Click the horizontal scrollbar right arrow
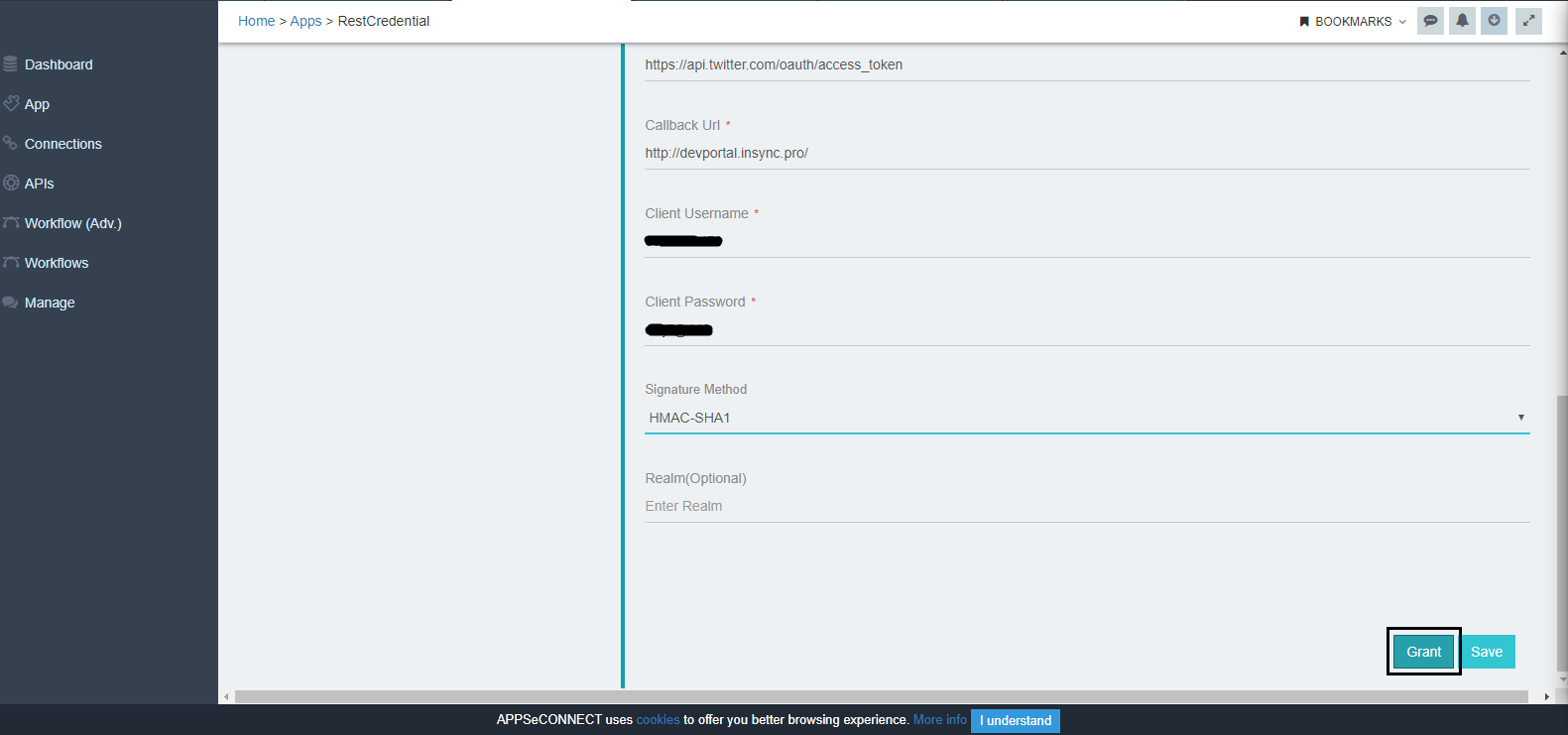This screenshot has width=1568, height=735. [x=1546, y=697]
